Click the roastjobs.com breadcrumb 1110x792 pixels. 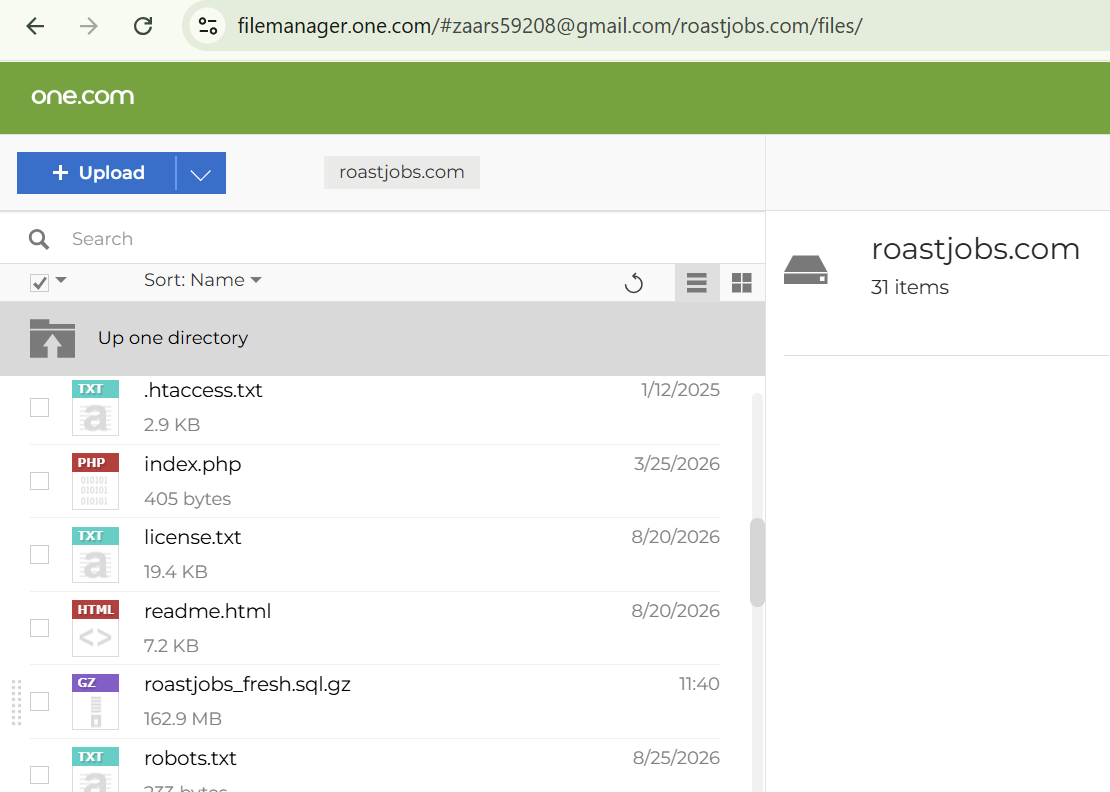tap(401, 172)
